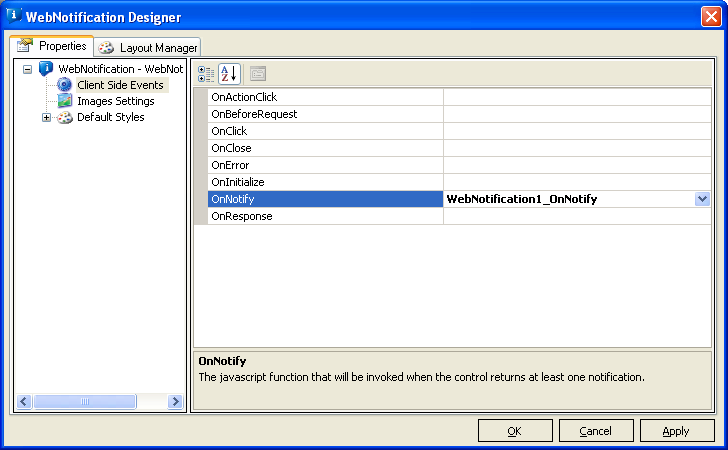Switch to the Properties tab

tap(52, 46)
